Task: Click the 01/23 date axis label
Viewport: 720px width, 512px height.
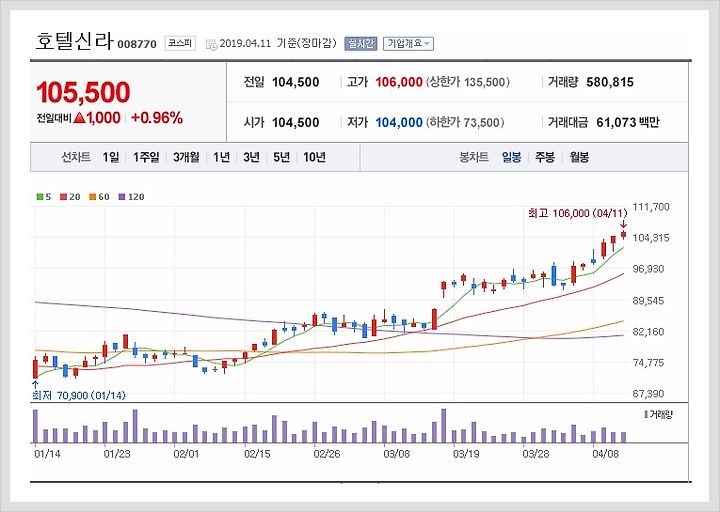Action: (x=117, y=454)
